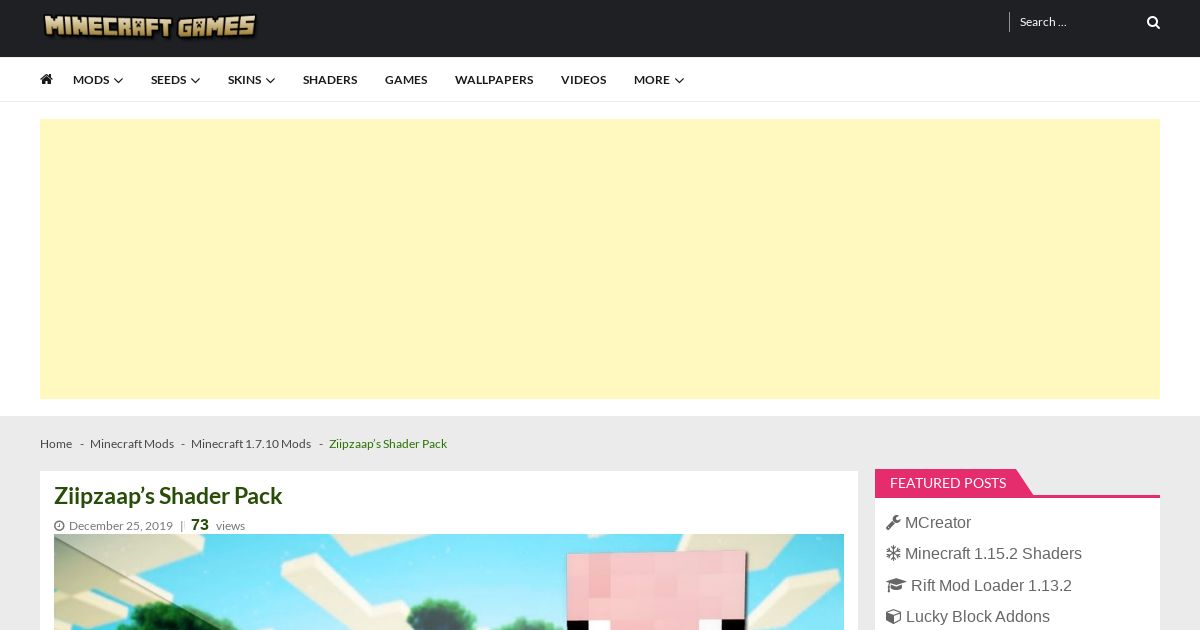Click the Minecraft 1.7.10 Mods breadcrumb
Viewport: 1200px width, 630px height.
coord(251,444)
